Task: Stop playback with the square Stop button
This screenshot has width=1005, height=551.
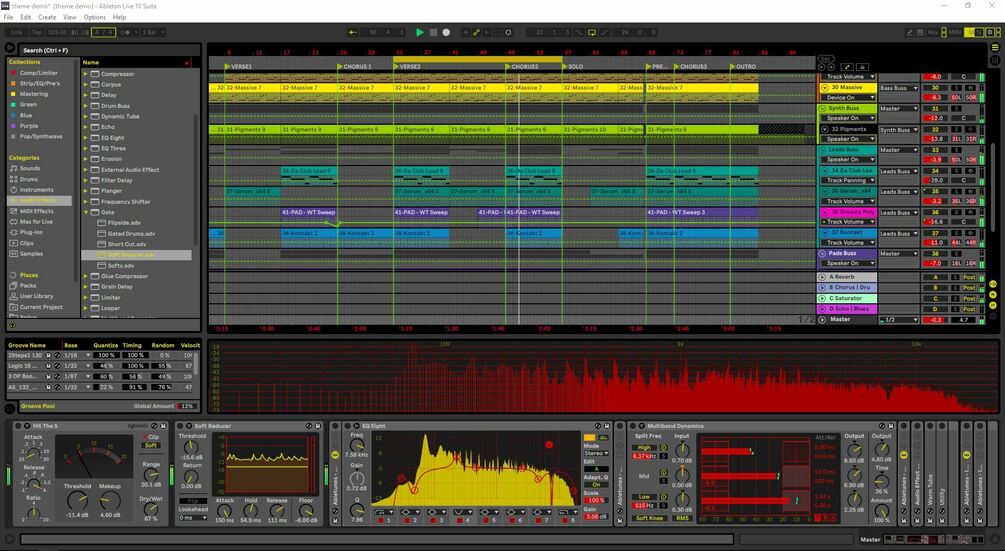Action: pos(433,32)
